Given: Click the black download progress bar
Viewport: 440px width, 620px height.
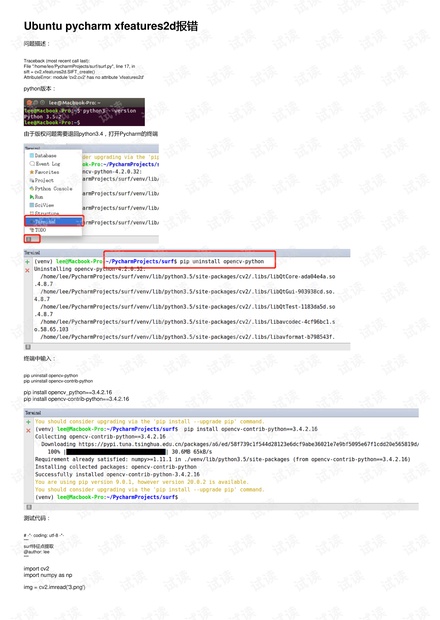Looking at the screenshot, I should tap(116, 452).
